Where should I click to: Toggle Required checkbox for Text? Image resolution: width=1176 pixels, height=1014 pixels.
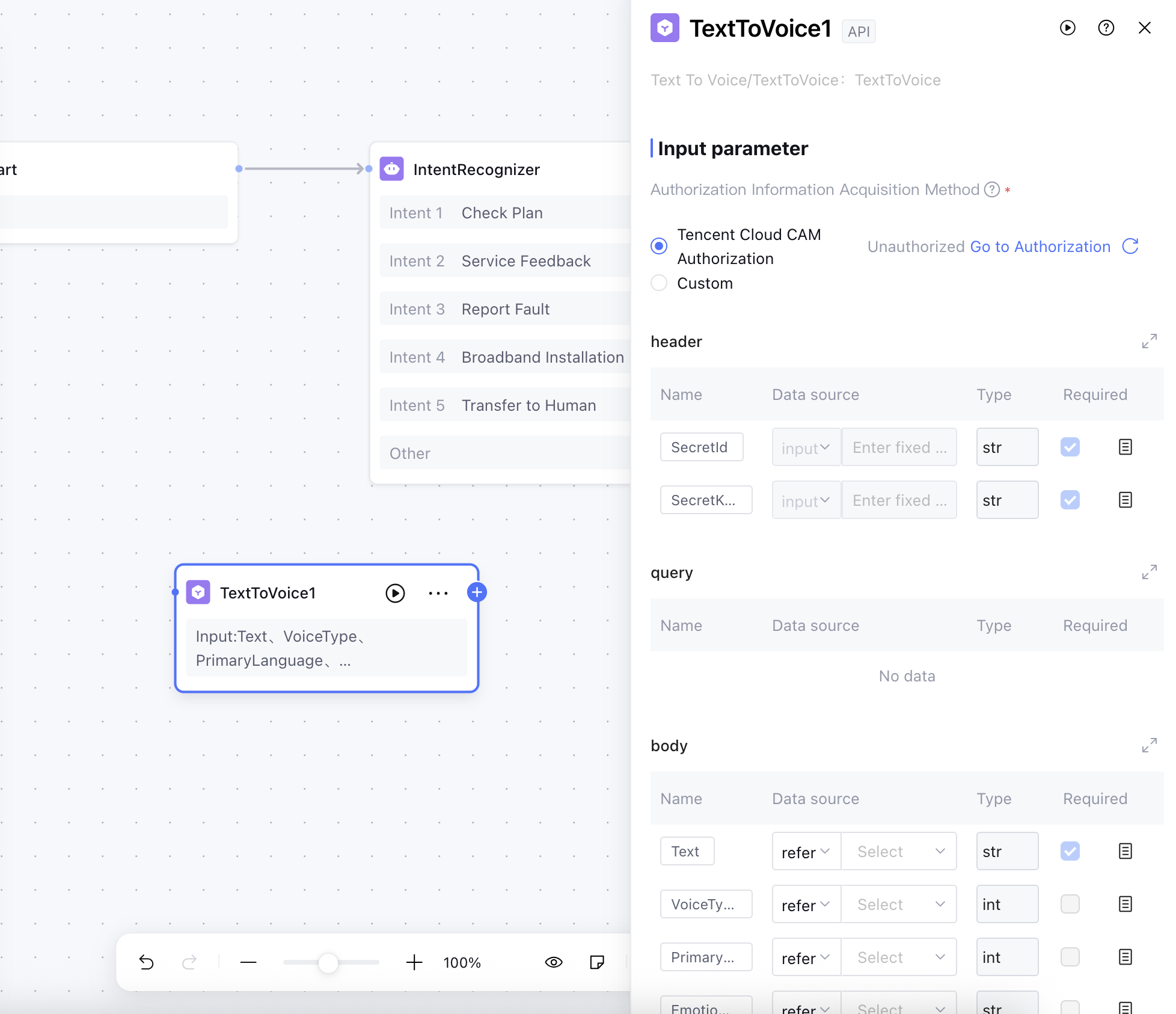coord(1070,851)
